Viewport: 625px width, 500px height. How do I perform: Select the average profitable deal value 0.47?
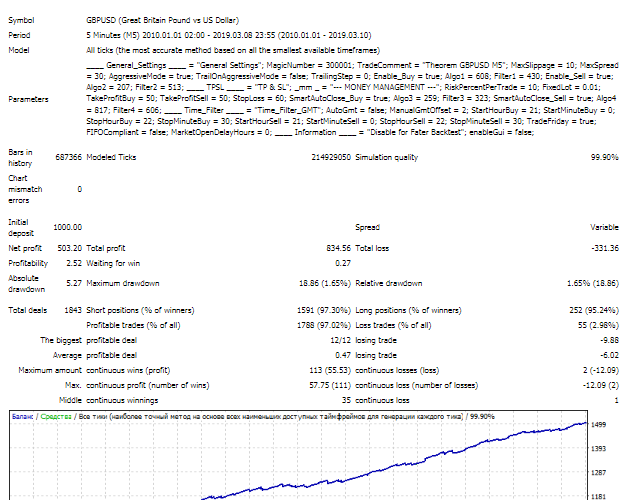(x=343, y=355)
